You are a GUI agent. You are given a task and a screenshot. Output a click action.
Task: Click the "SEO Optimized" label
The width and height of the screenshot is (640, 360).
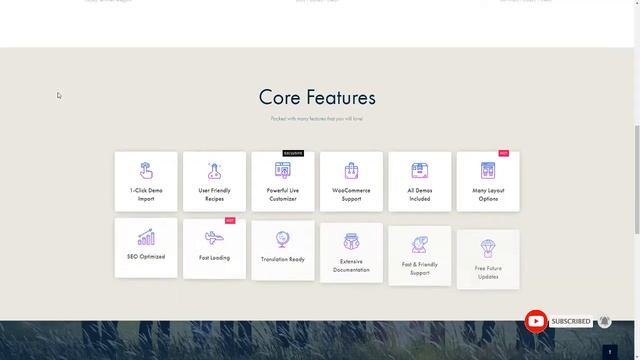point(146,257)
